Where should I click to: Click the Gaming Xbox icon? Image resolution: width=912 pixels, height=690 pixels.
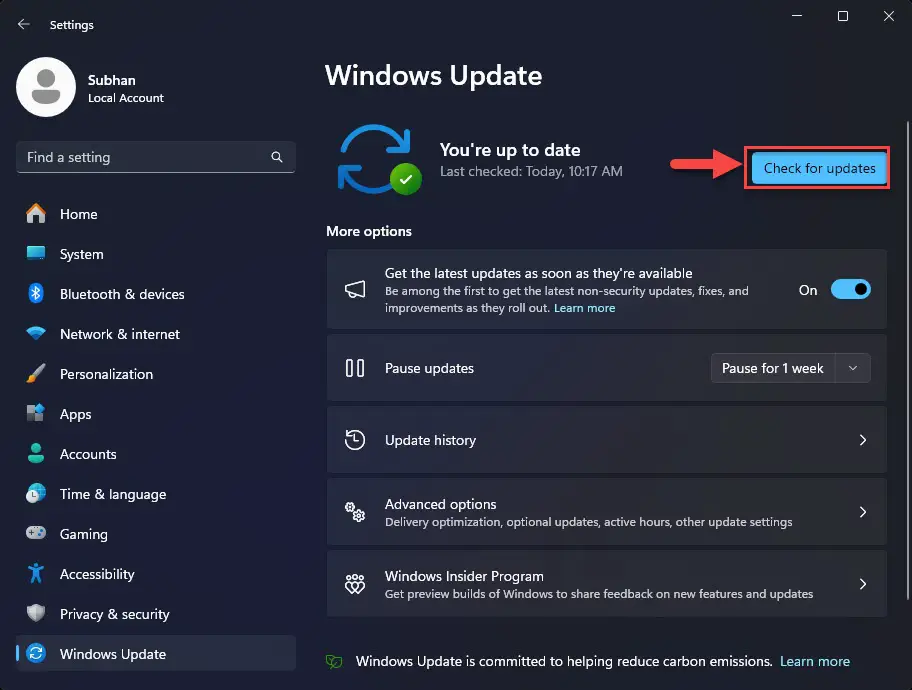click(35, 534)
